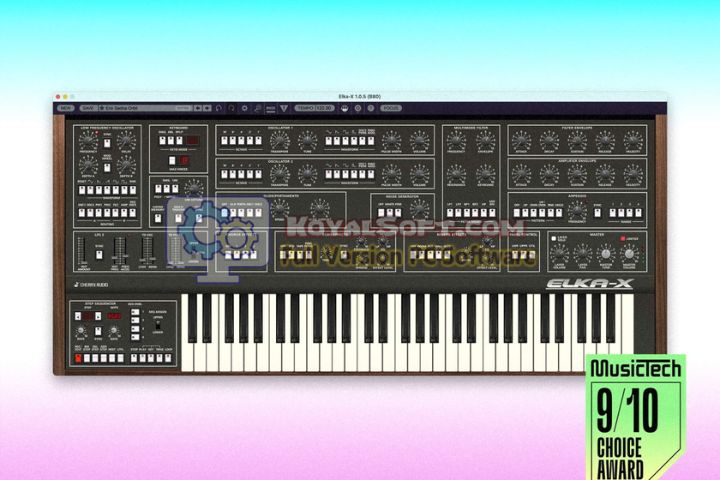Image resolution: width=720 pixels, height=480 pixels.
Task: Adjust the Noise Generator level knob
Action: pos(419,209)
